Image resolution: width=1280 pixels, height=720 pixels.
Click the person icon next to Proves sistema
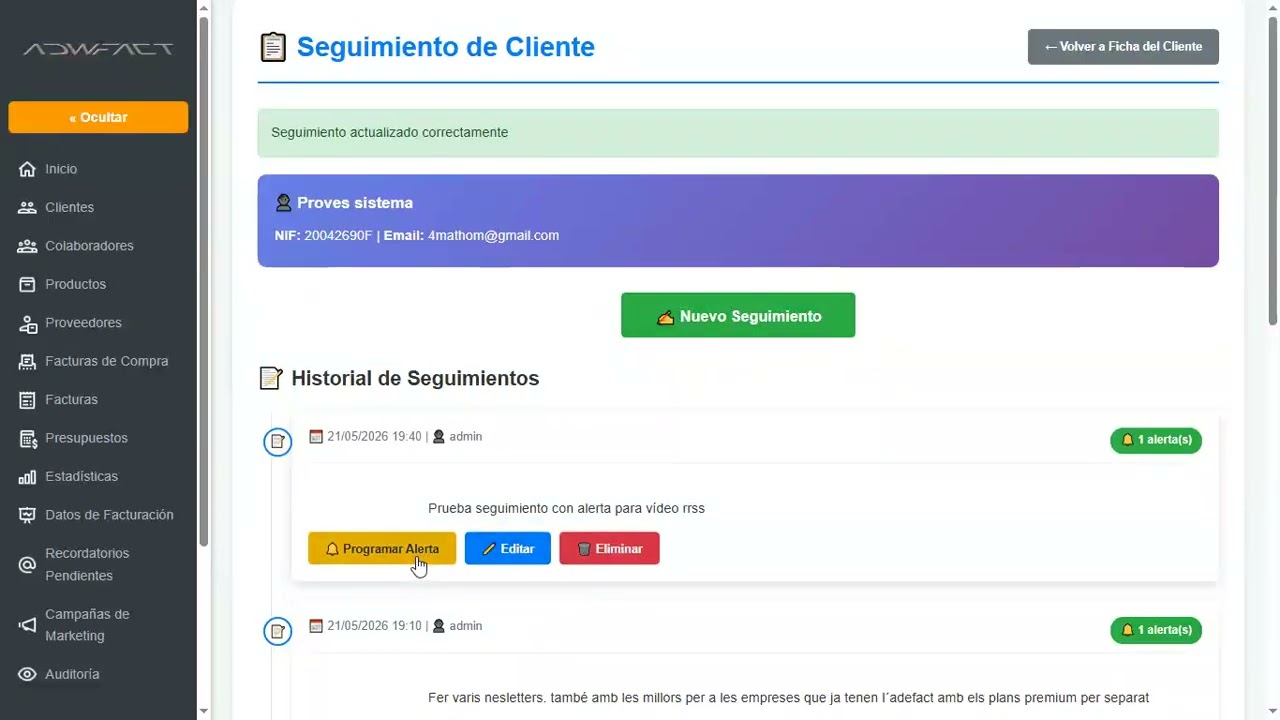coord(283,203)
